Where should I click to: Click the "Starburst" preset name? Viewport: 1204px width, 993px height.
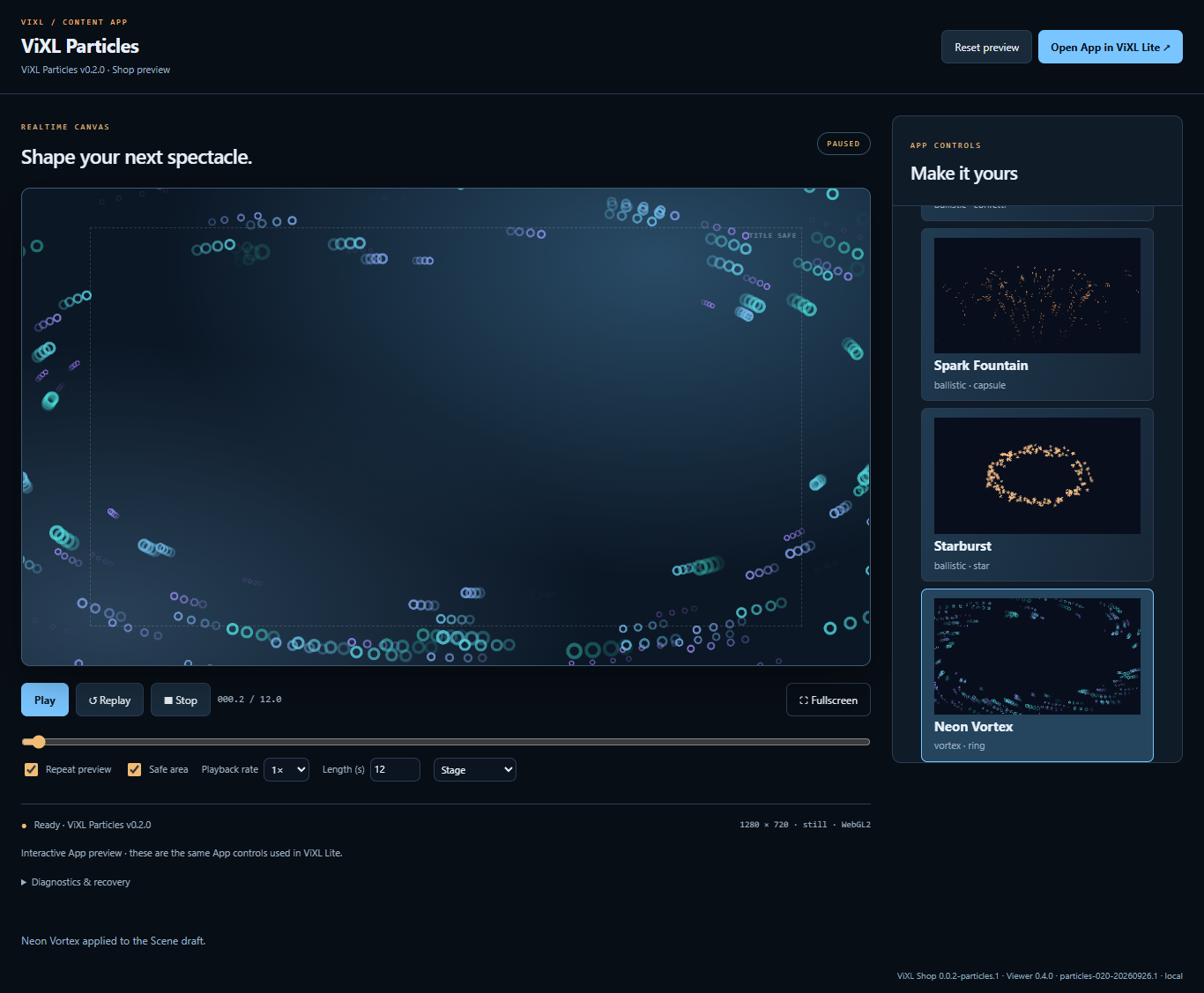[962, 546]
